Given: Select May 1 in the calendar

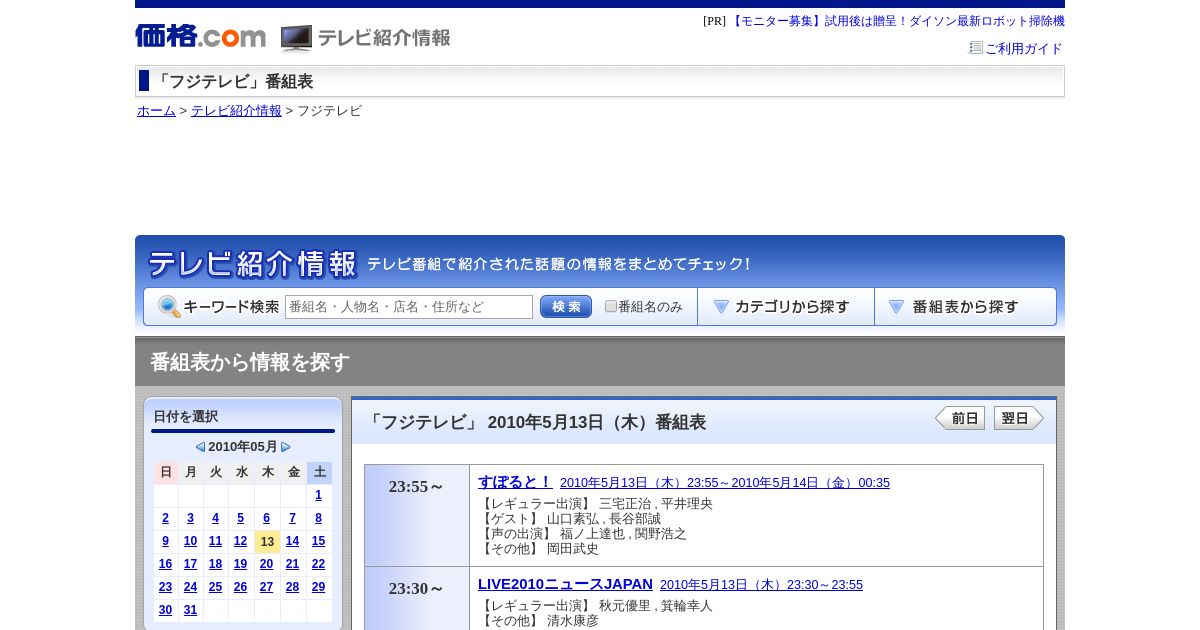Looking at the screenshot, I should pyautogui.click(x=318, y=495).
